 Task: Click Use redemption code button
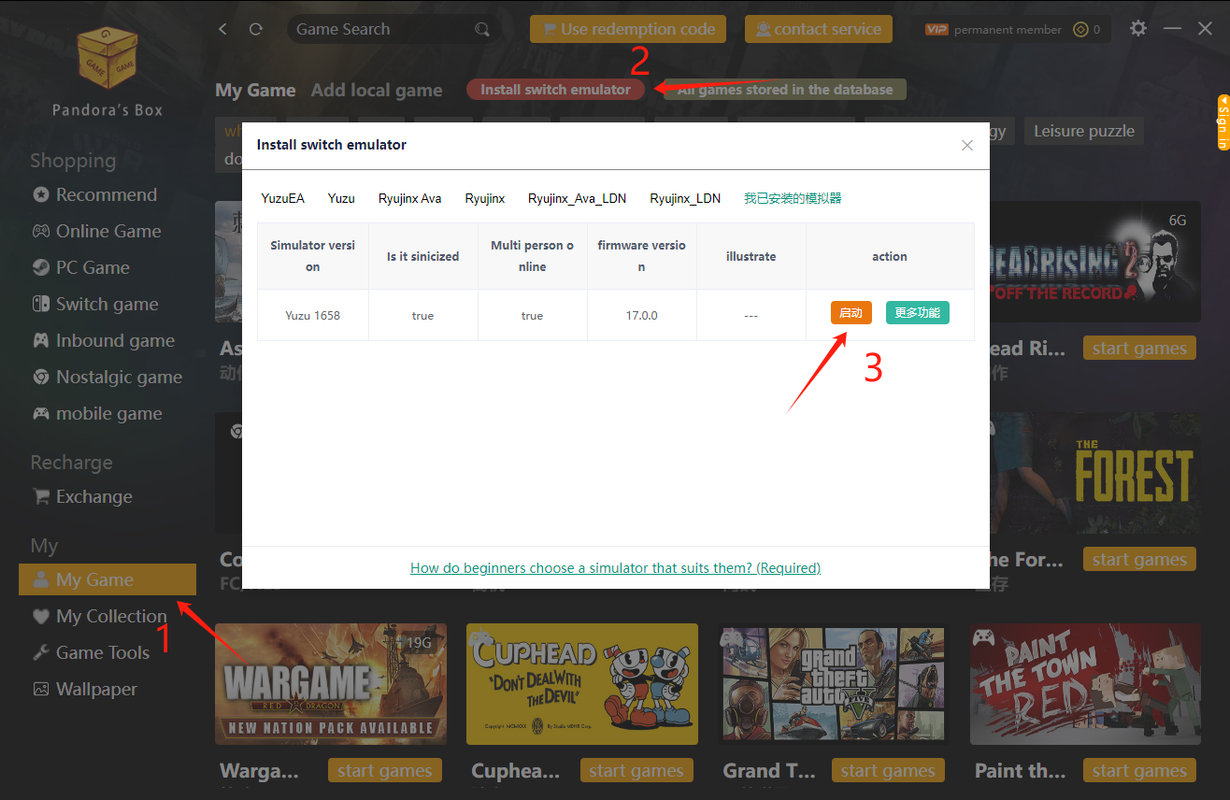[x=628, y=29]
